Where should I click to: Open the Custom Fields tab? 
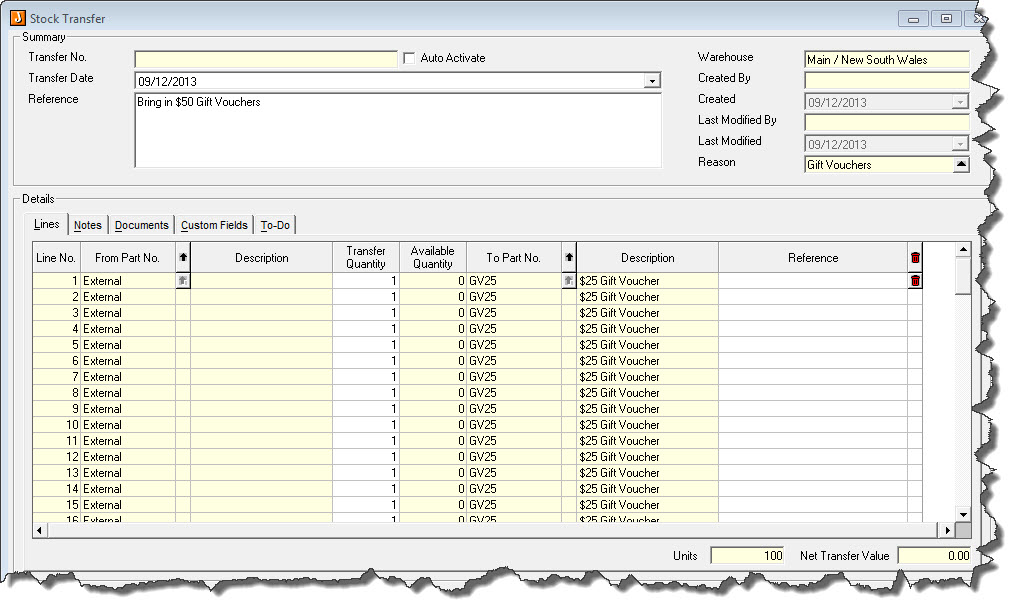pos(214,225)
